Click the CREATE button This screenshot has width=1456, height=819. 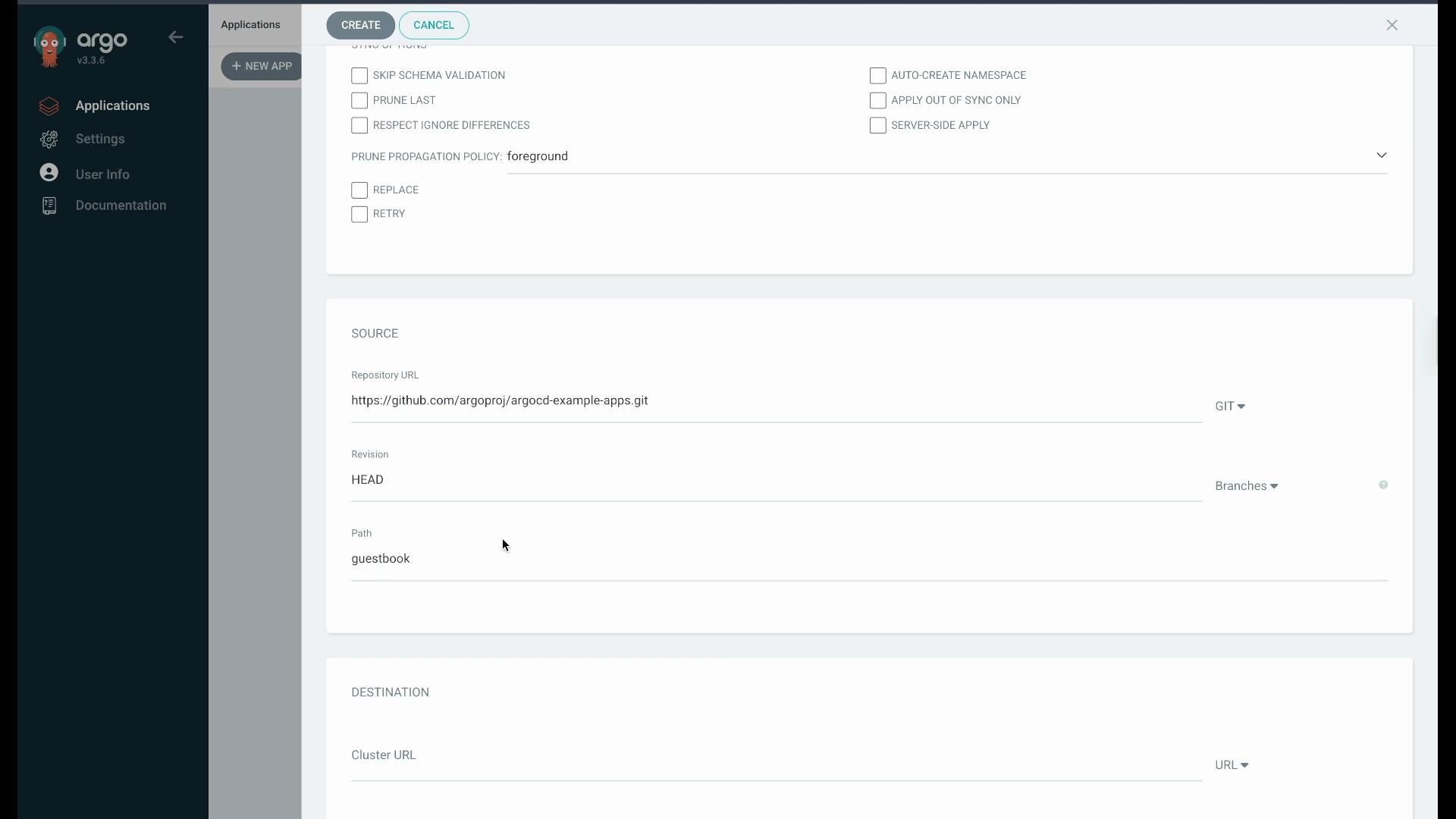click(x=361, y=25)
